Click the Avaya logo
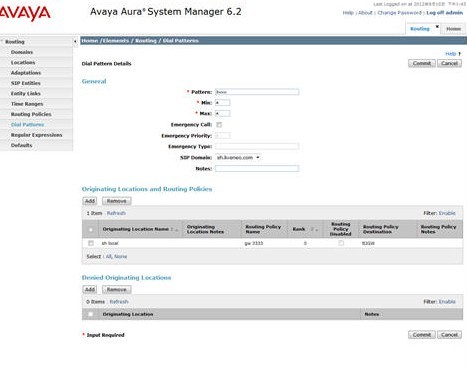The width and height of the screenshot is (467, 365). [x=25, y=13]
